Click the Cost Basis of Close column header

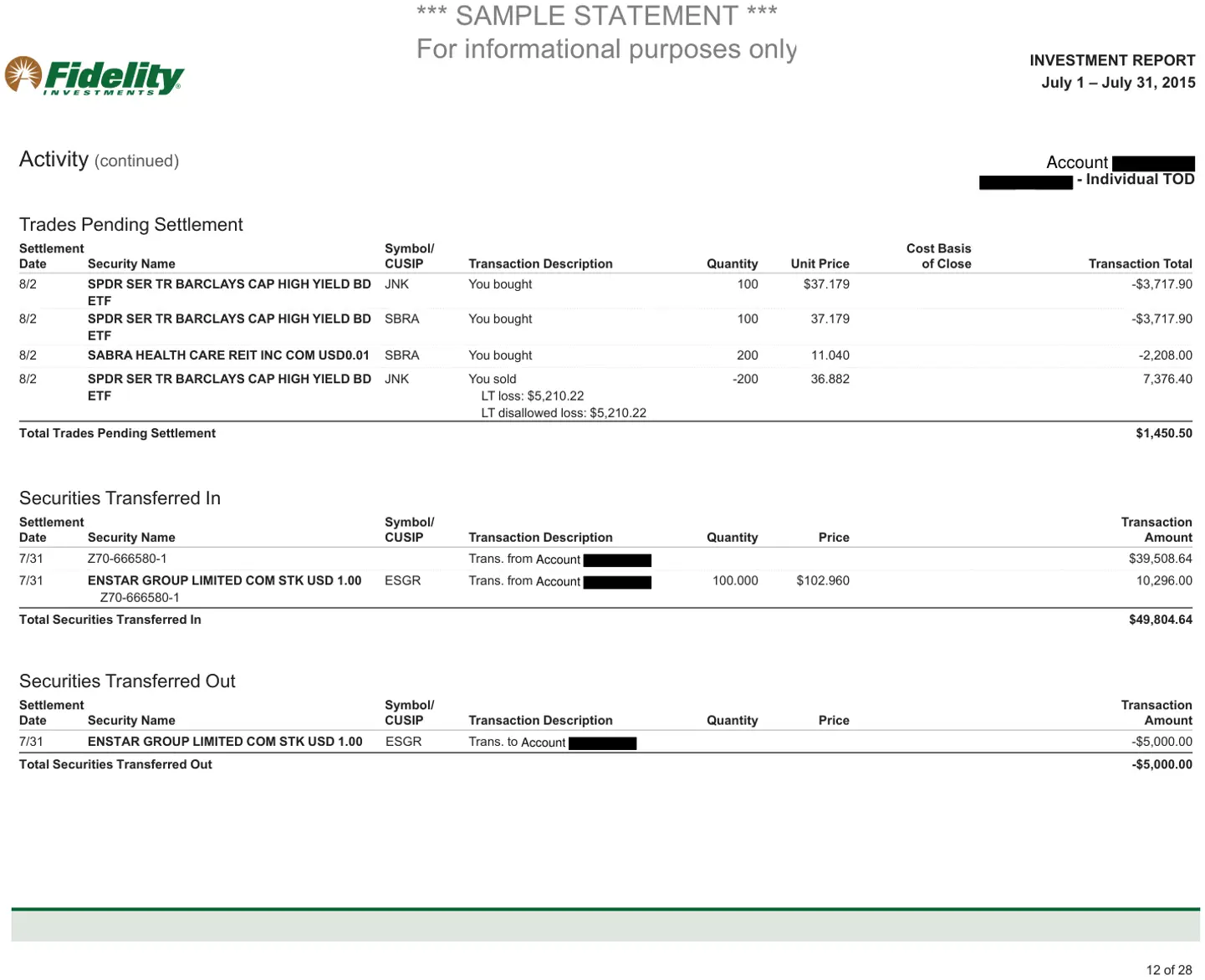click(939, 256)
